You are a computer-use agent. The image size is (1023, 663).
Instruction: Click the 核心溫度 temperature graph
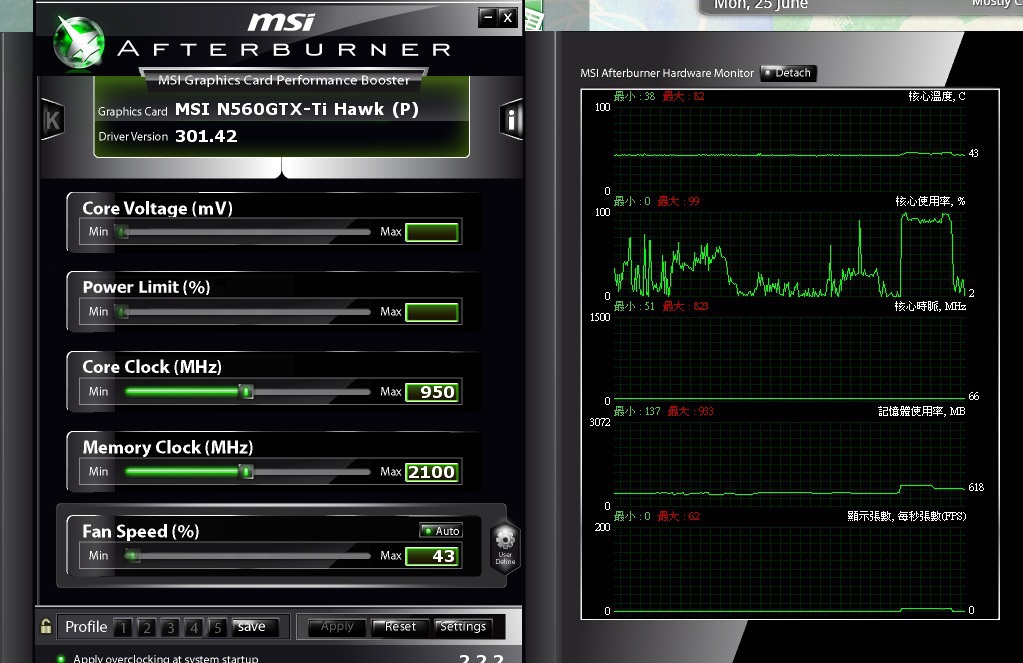[x=789, y=149]
